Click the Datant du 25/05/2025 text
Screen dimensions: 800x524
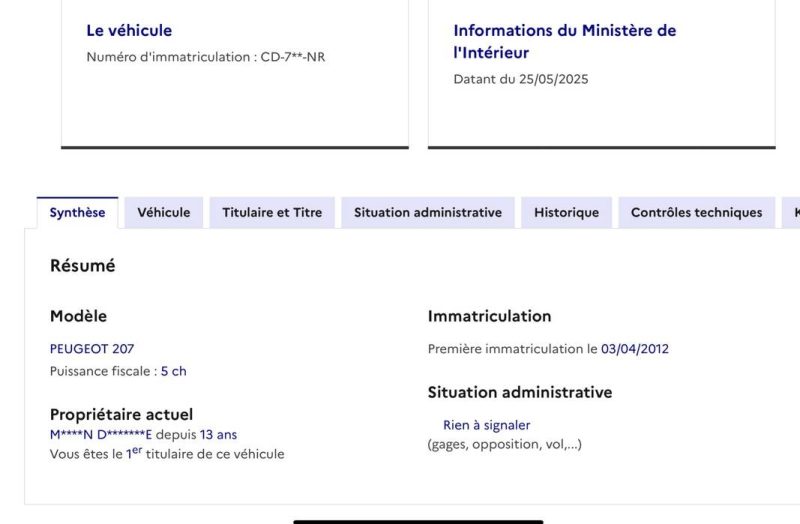tap(521, 79)
